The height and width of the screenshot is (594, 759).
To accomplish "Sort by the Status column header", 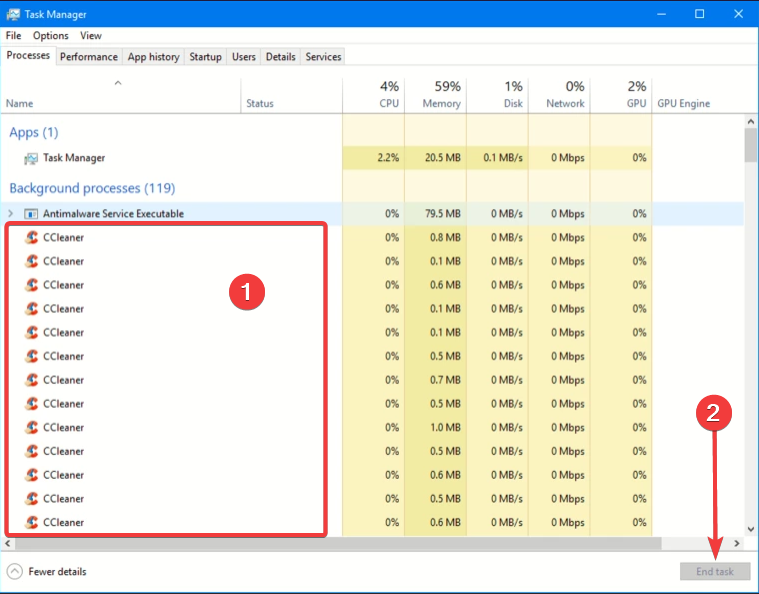I will (x=291, y=96).
